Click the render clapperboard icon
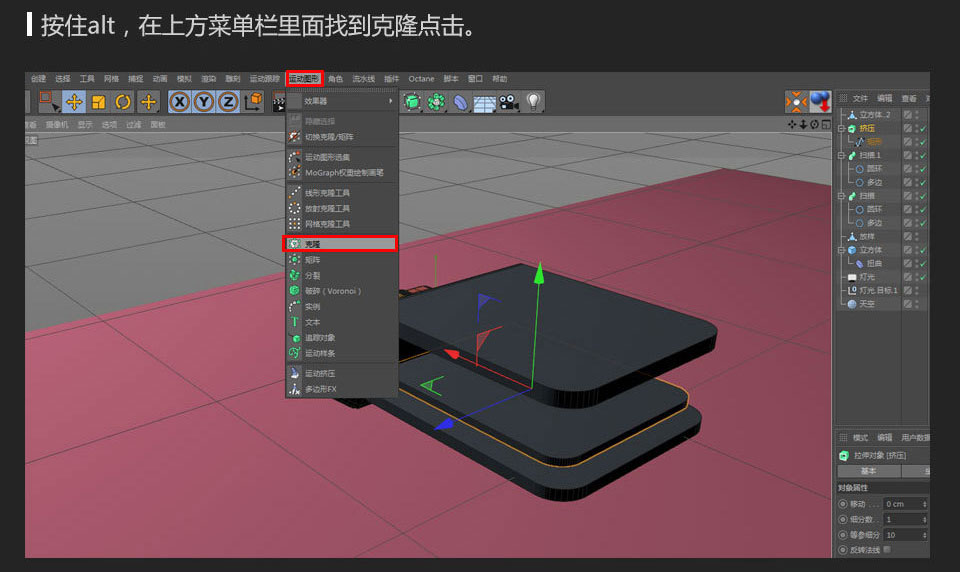The height and width of the screenshot is (572, 960). (x=279, y=102)
